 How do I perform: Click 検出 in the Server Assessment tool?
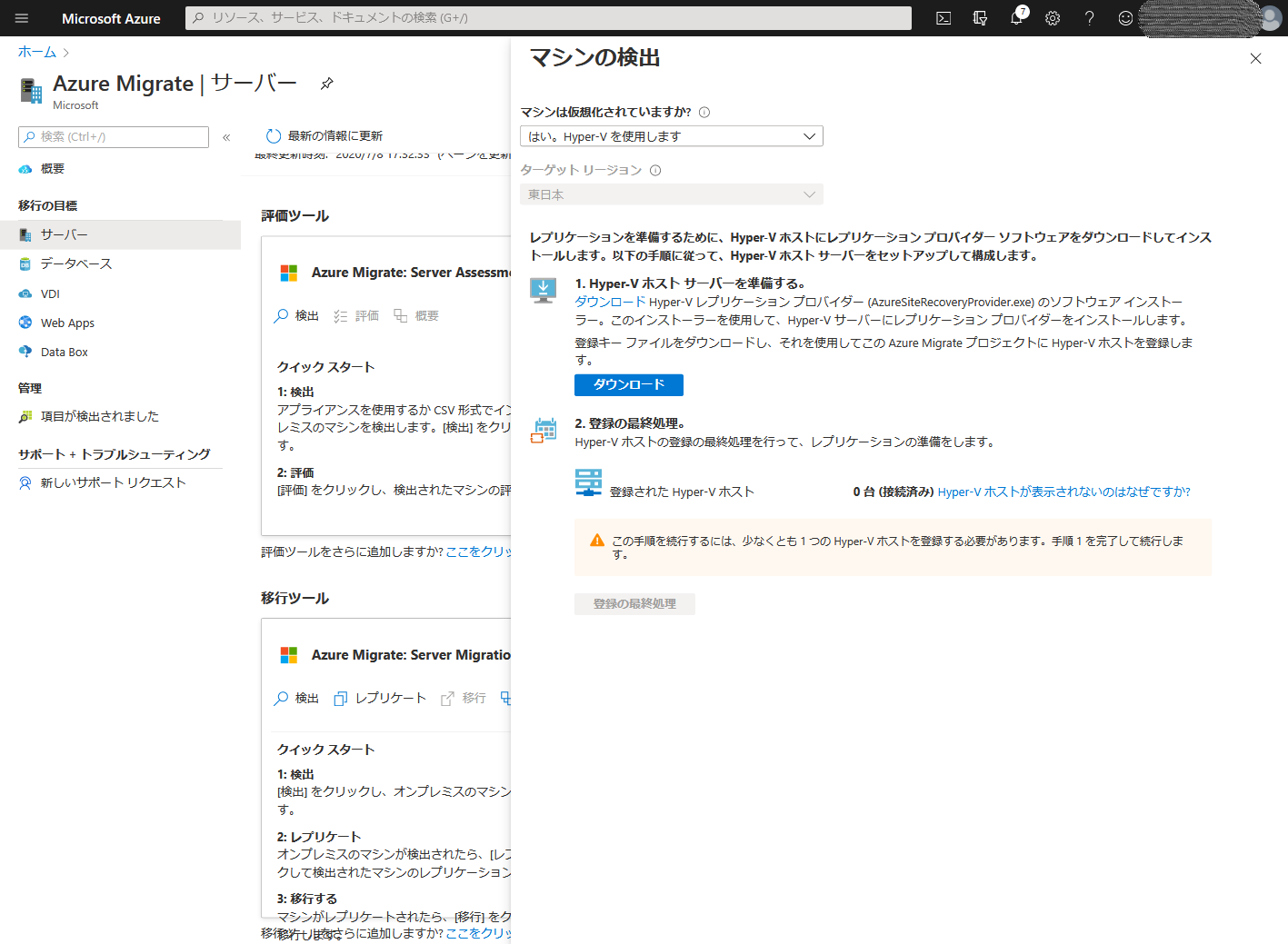pos(296,316)
